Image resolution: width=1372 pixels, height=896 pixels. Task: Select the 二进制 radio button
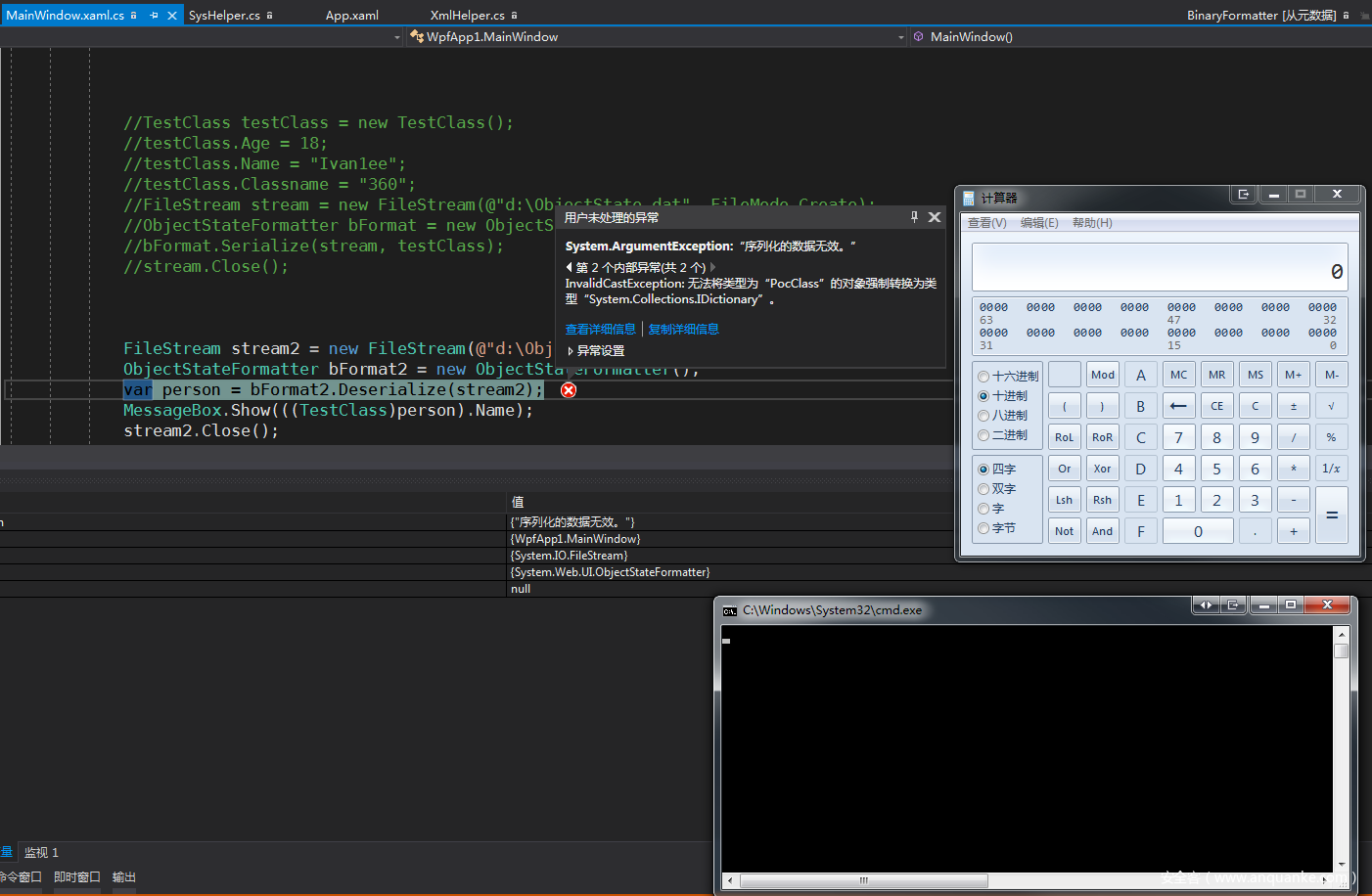[x=983, y=435]
